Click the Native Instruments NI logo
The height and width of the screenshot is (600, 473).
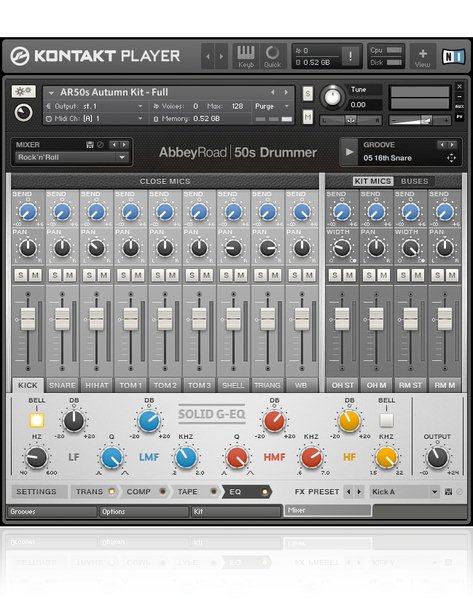click(453, 57)
